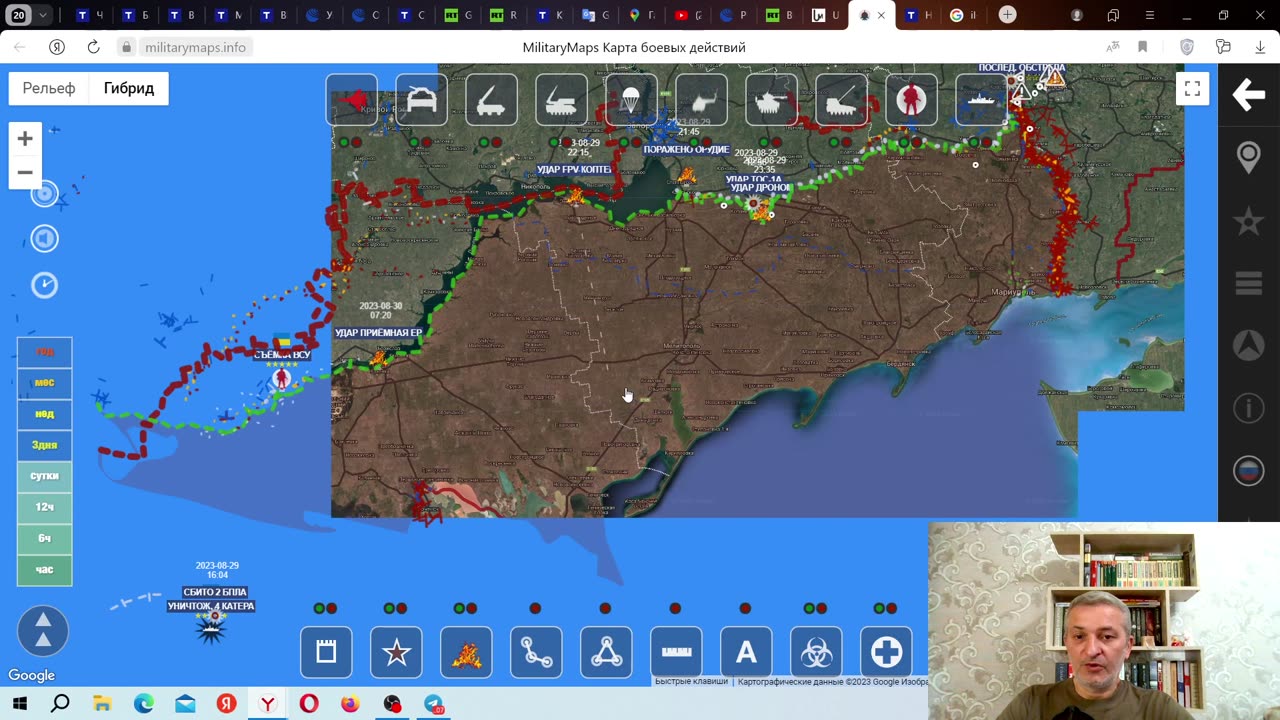The width and height of the screenshot is (1280, 720).
Task: Open Opera from the taskbar
Action: (x=309, y=704)
